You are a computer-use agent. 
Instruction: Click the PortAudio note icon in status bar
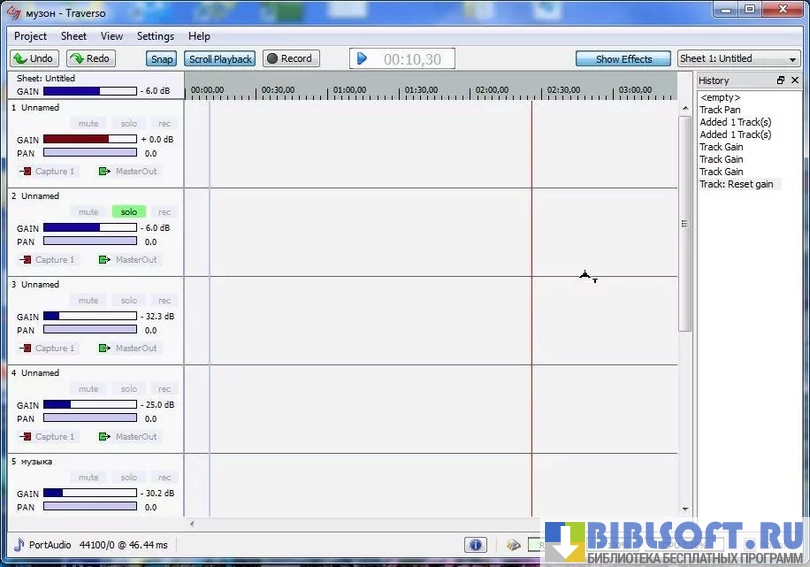coord(18,545)
